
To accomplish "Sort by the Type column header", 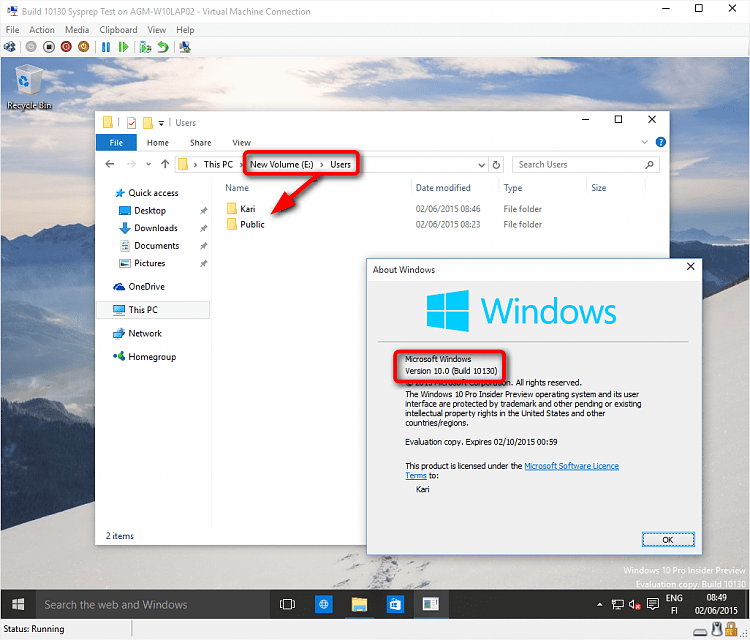I will pyautogui.click(x=513, y=188).
